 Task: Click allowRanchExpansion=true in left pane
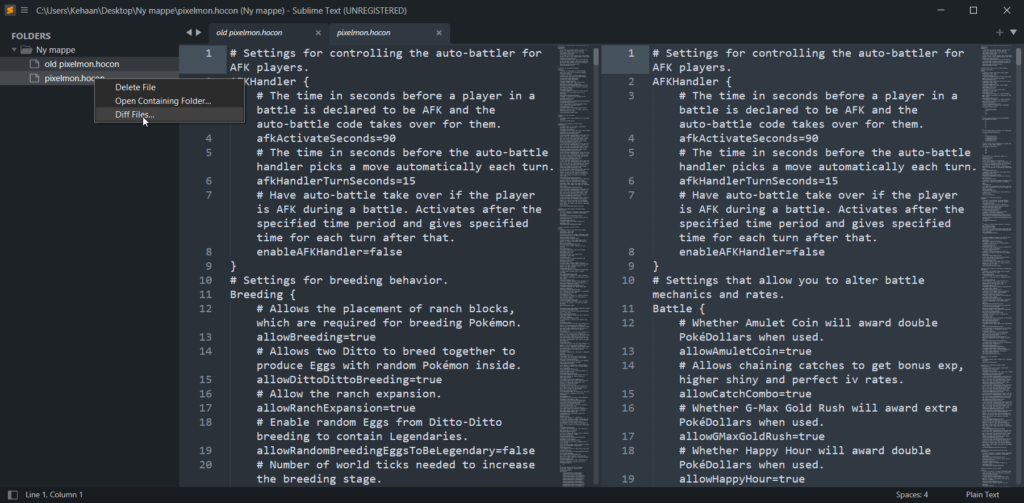[336, 408]
